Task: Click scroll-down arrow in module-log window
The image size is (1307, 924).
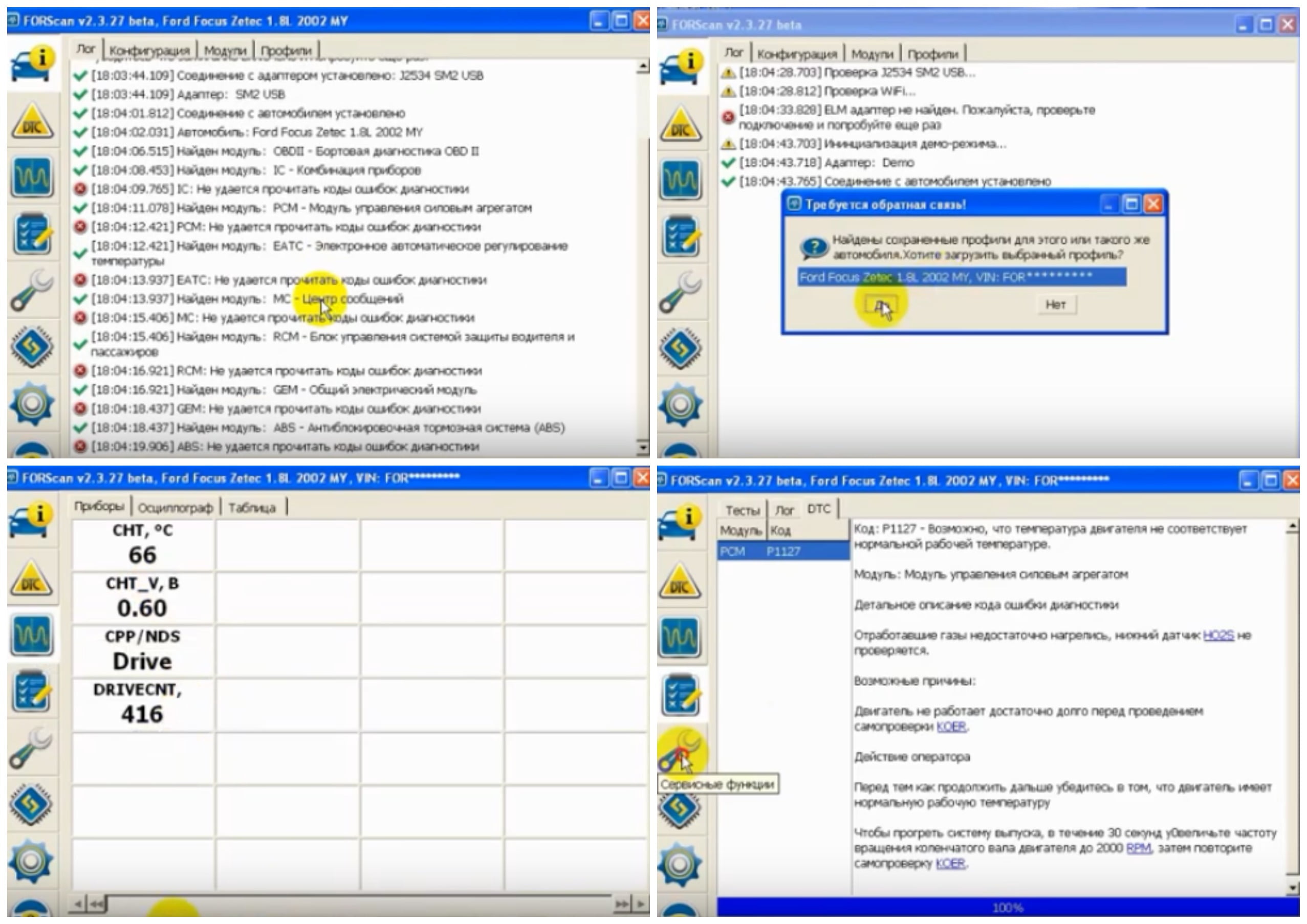Action: click(643, 448)
